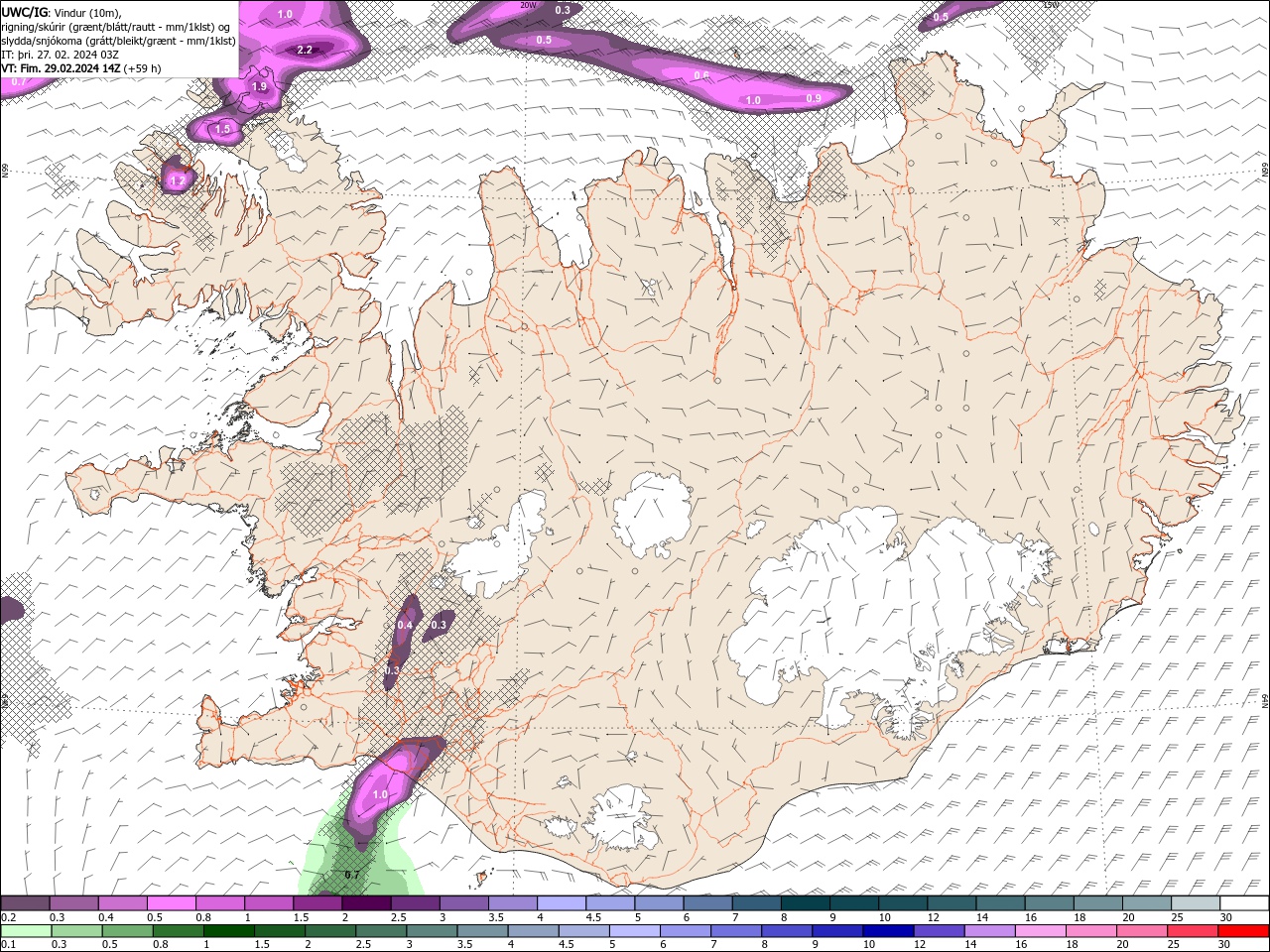Click the 15W longitude label

click(1051, 5)
